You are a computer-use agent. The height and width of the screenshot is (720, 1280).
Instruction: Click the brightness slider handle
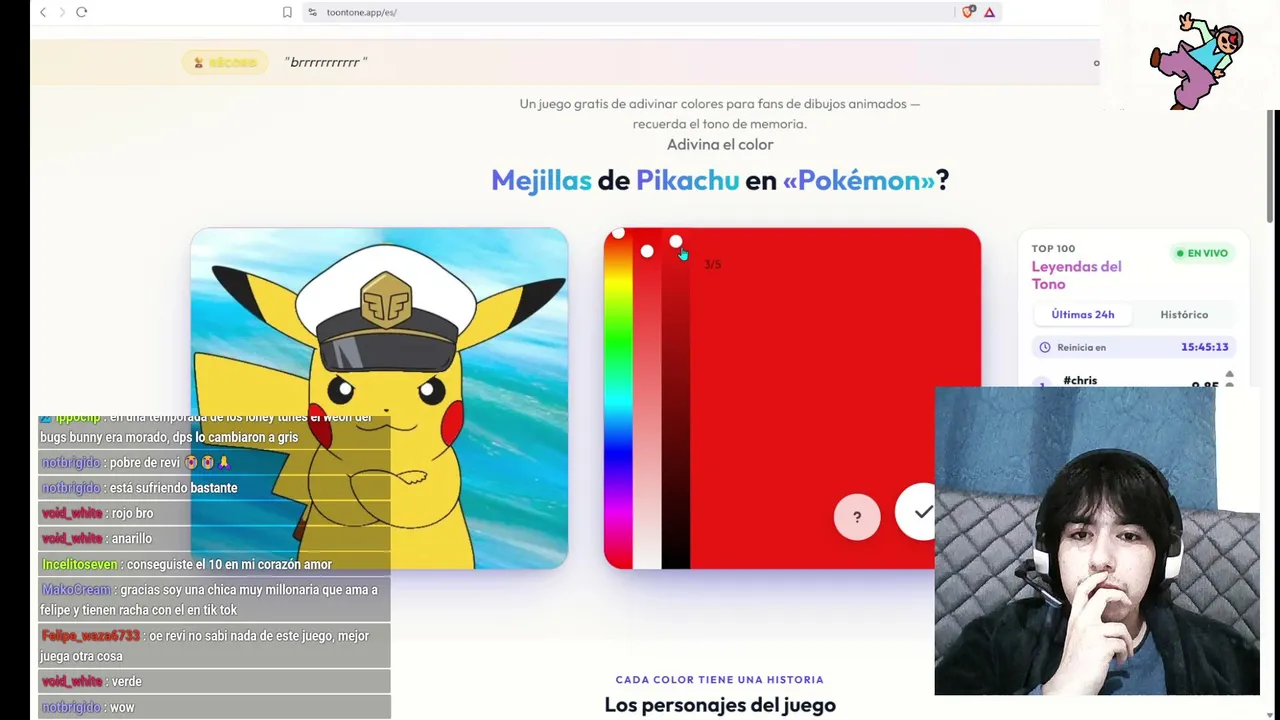click(676, 241)
